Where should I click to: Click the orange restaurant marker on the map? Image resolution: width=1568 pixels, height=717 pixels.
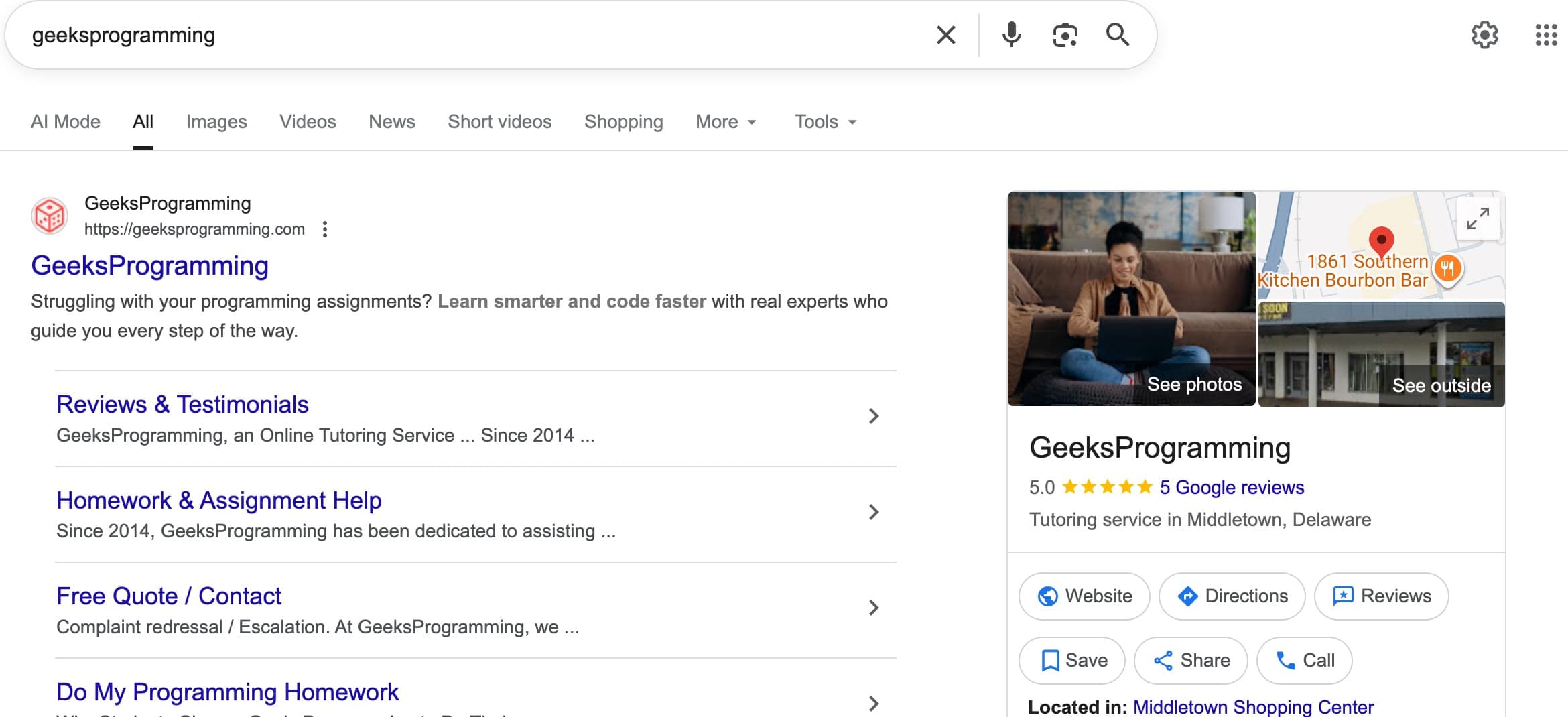point(1447,270)
